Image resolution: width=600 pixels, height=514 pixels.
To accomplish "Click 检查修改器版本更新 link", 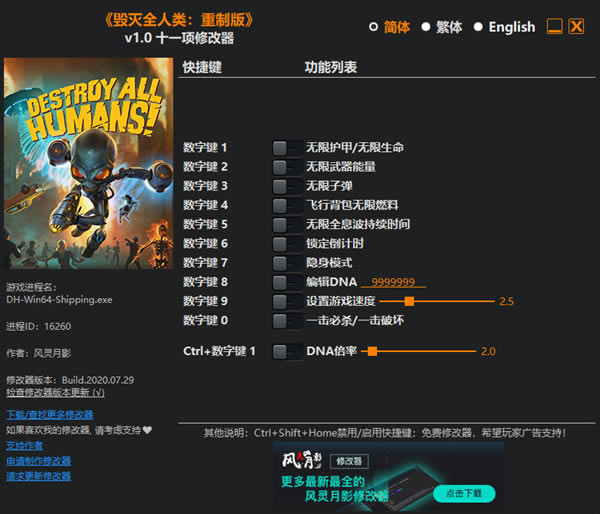I will (x=55, y=392).
